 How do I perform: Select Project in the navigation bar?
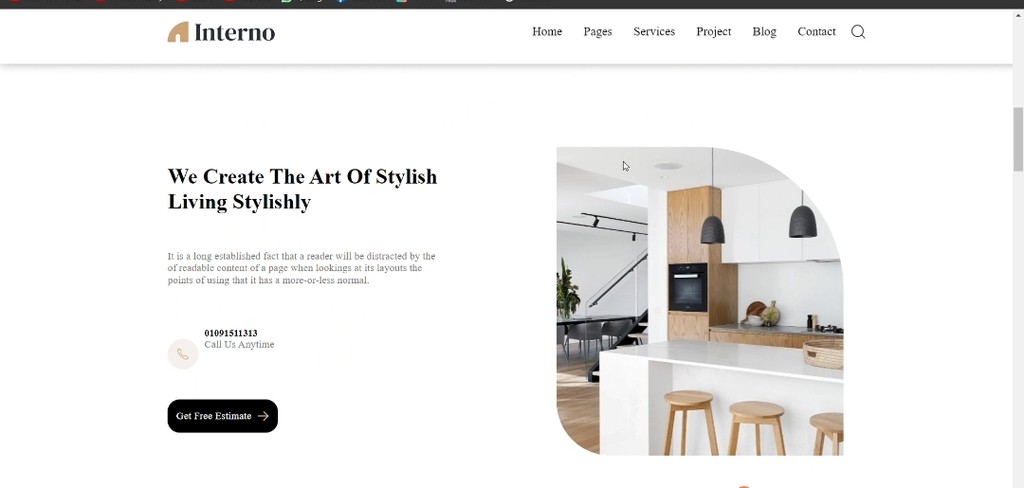click(713, 31)
